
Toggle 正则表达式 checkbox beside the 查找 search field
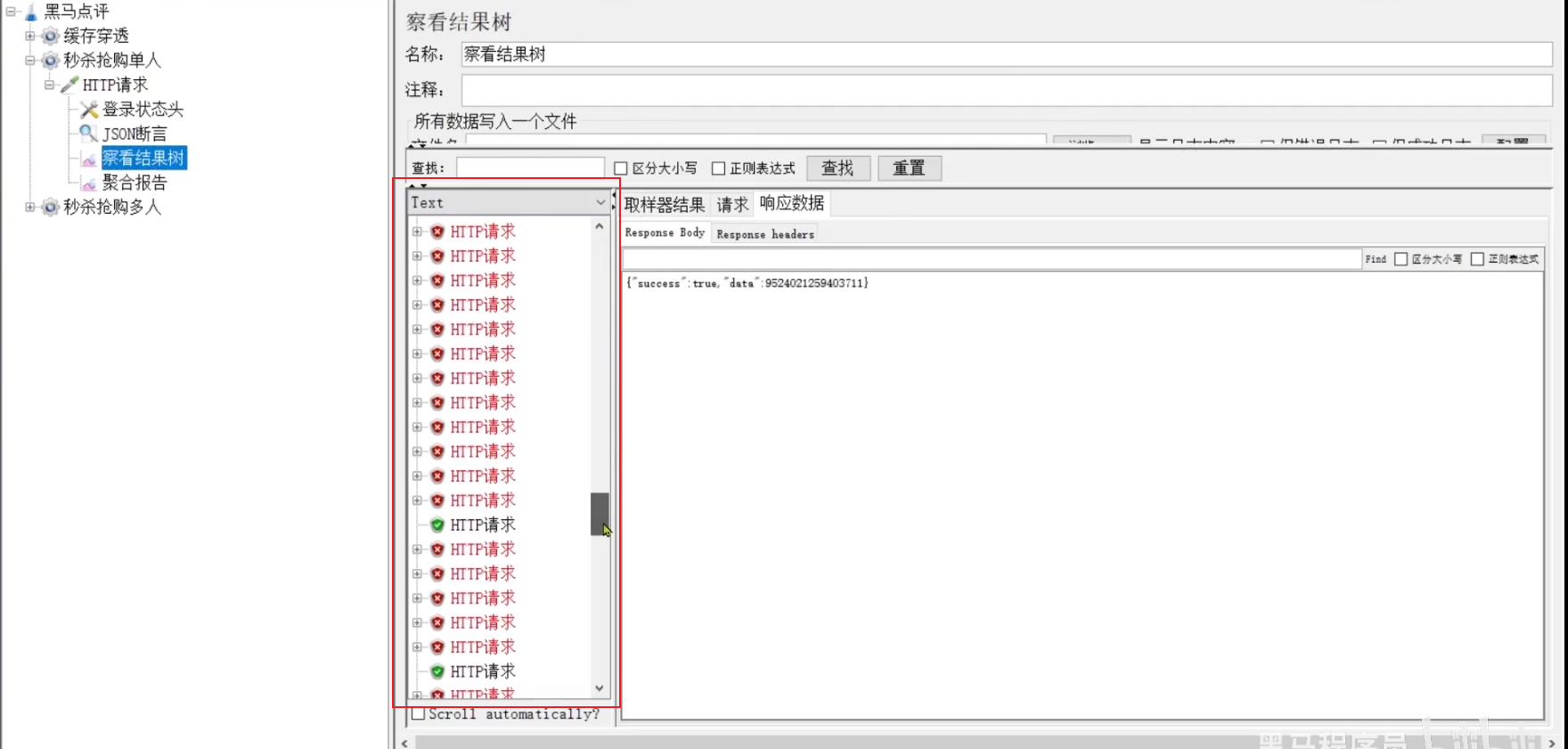pyautogui.click(x=718, y=168)
